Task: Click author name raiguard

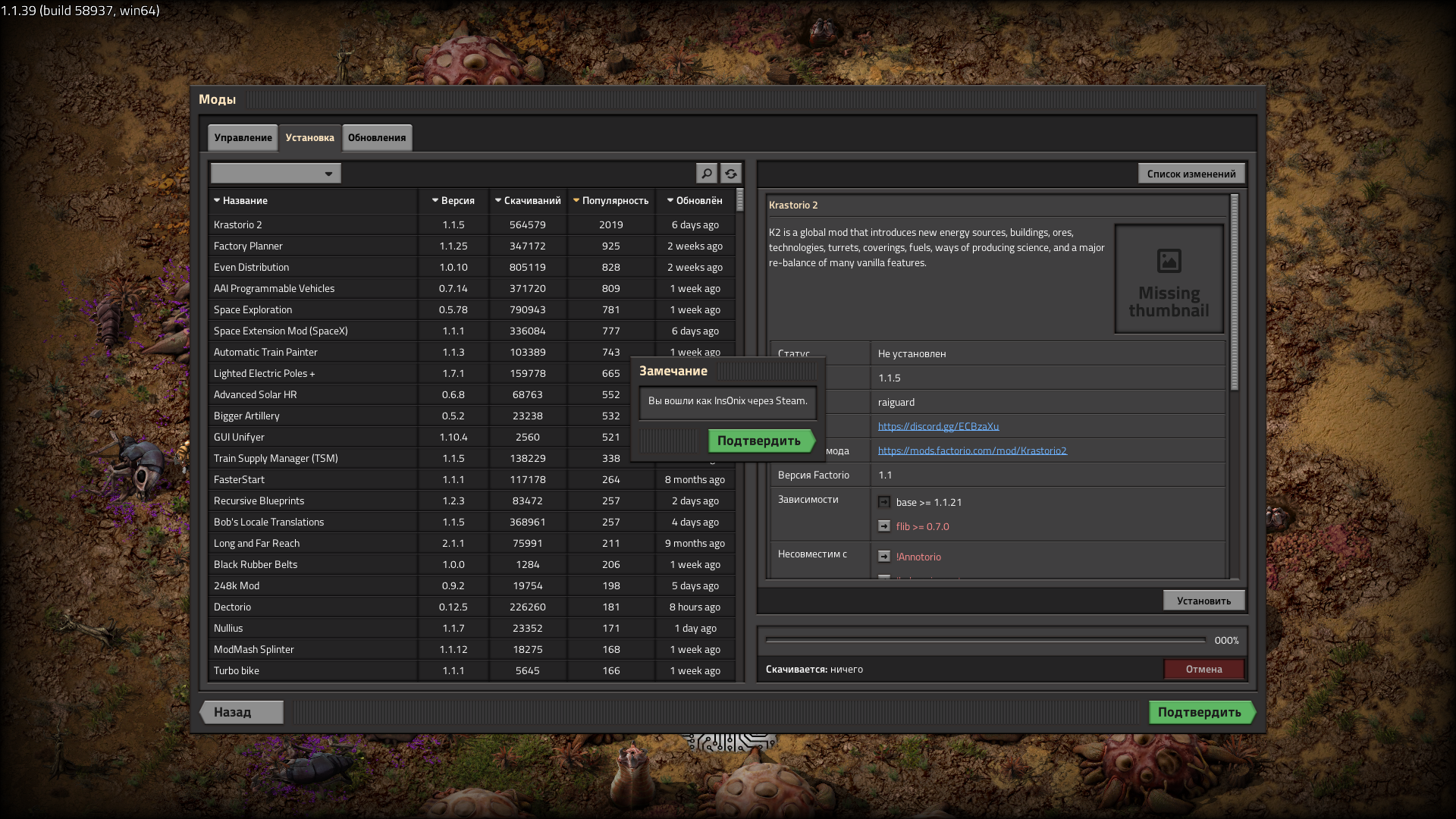Action: click(x=896, y=402)
